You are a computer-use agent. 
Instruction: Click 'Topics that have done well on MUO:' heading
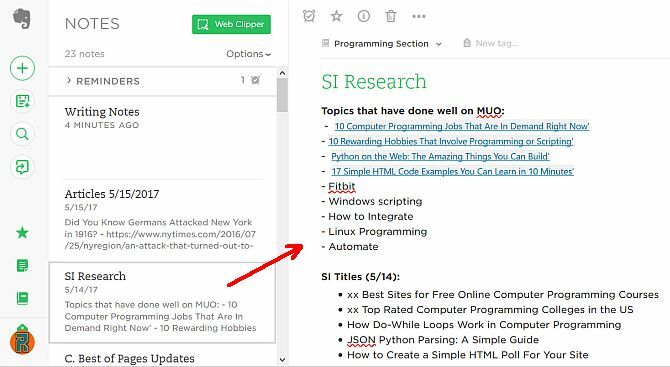pyautogui.click(x=413, y=111)
